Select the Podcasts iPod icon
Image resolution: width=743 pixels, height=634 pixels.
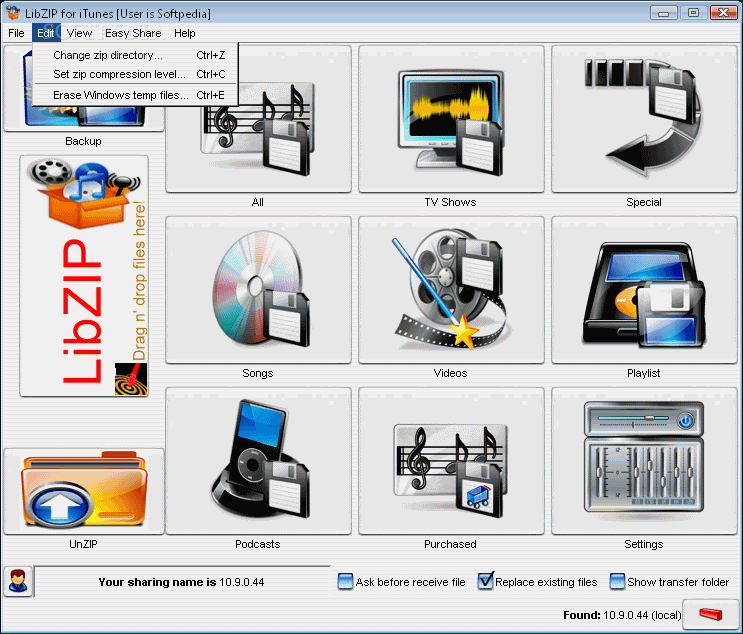tap(258, 461)
